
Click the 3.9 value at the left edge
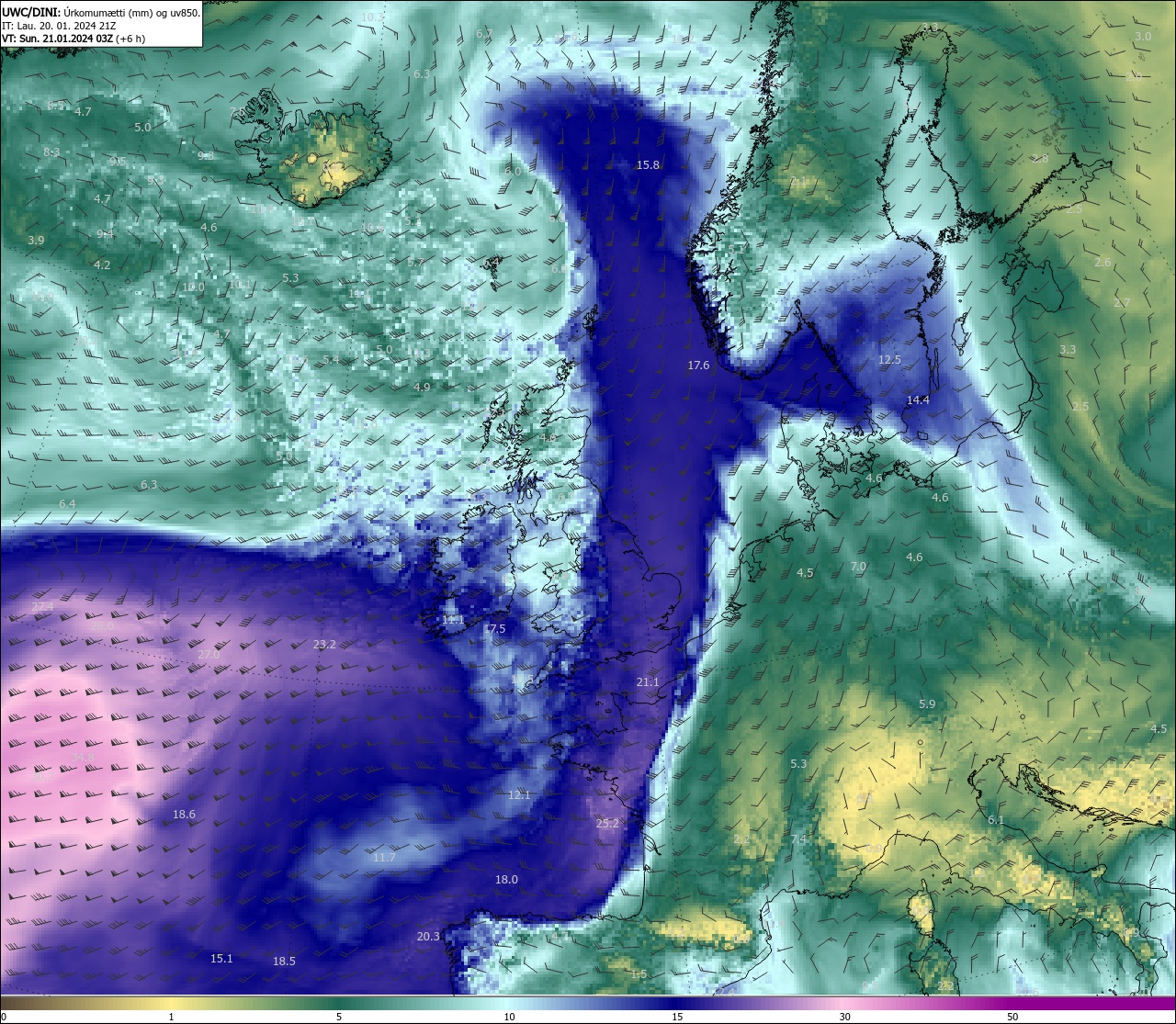tap(36, 241)
